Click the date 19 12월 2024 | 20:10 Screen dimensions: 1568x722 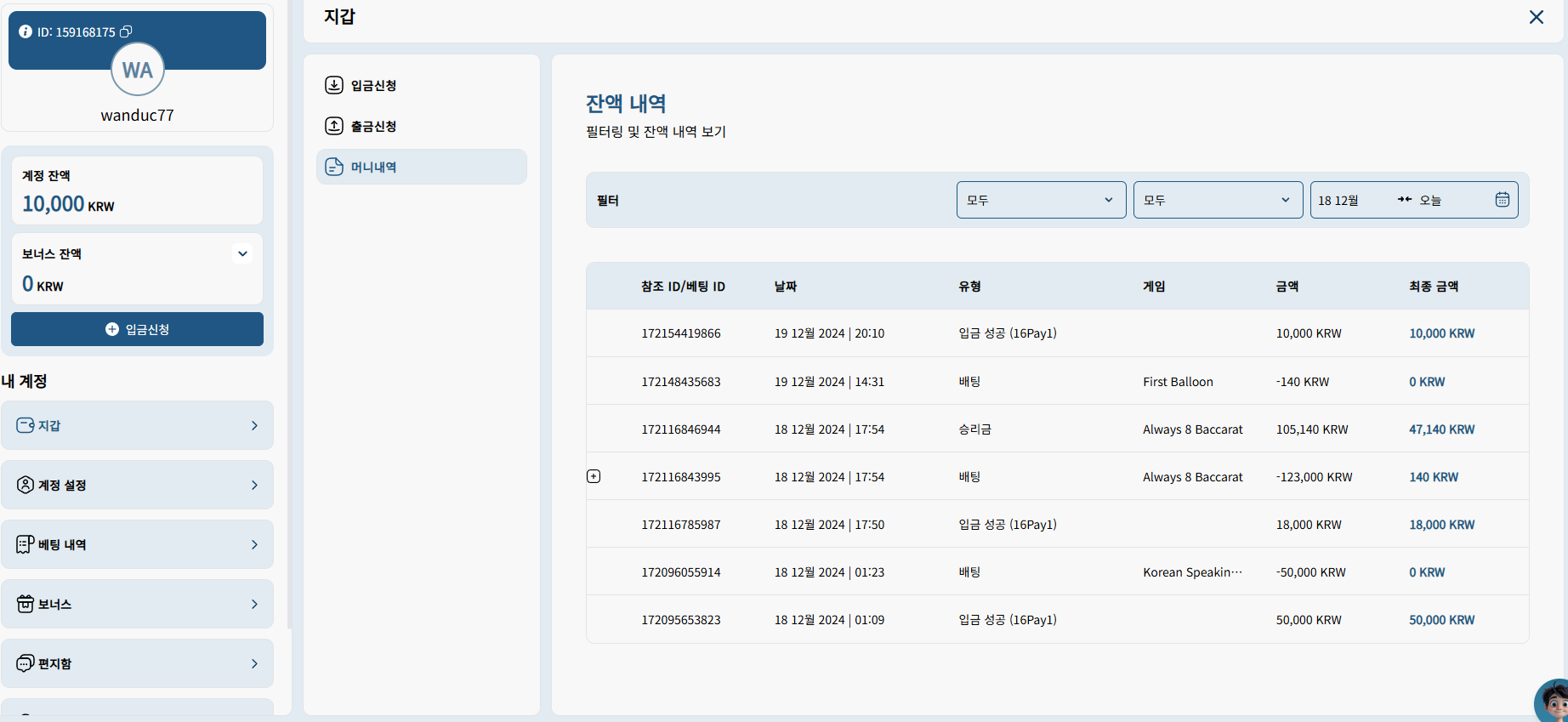click(x=829, y=333)
